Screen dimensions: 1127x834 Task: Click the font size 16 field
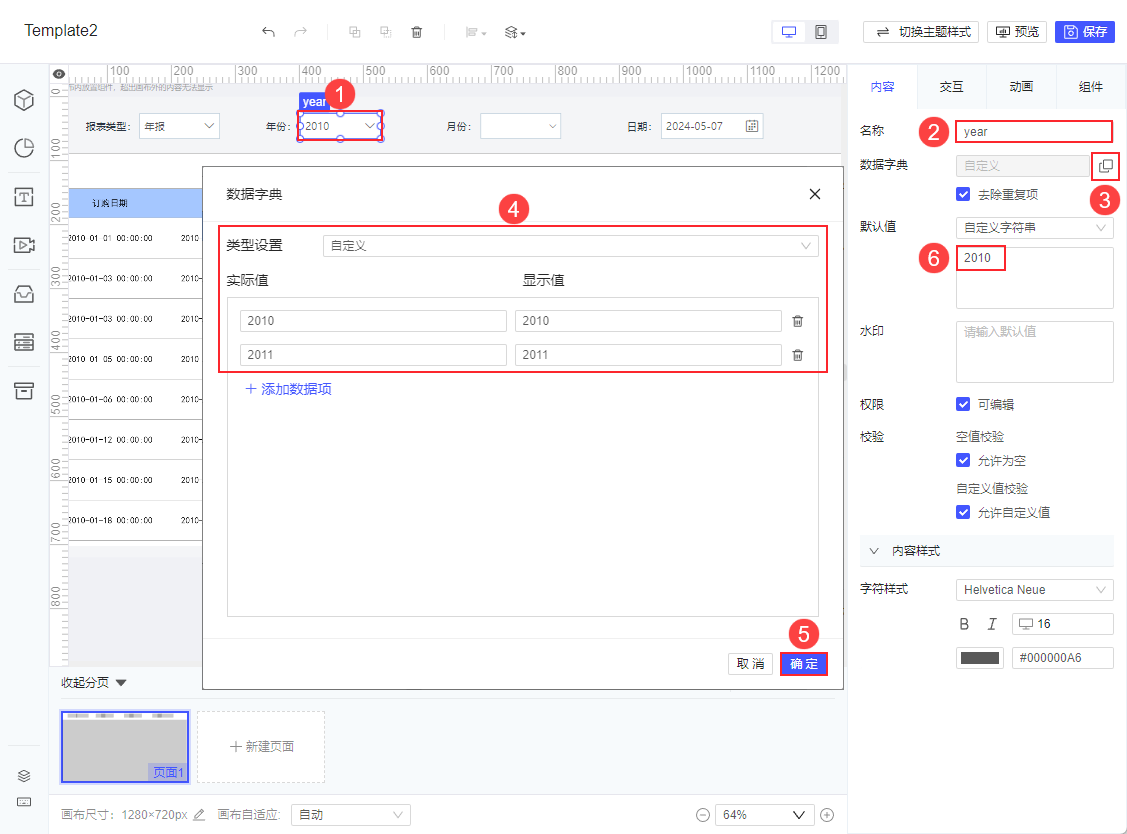pos(1062,624)
